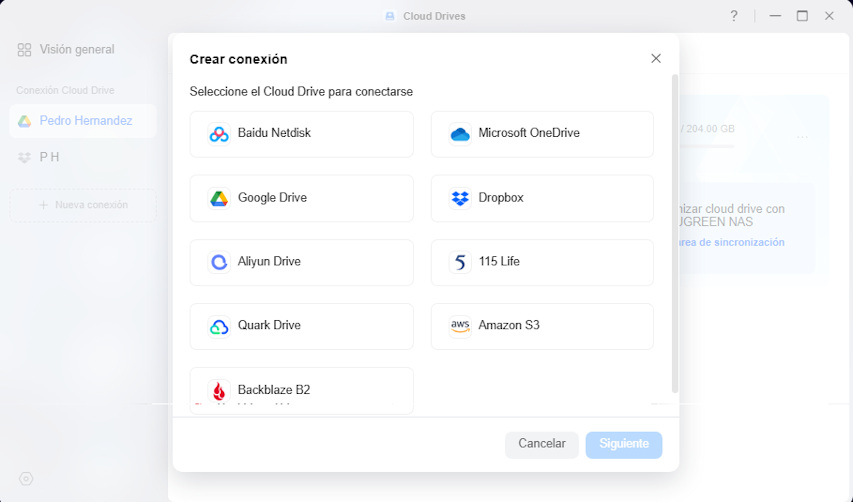The height and width of the screenshot is (502, 853).
Task: Click the Conexión Cloud Drive heading
Action: [65, 90]
